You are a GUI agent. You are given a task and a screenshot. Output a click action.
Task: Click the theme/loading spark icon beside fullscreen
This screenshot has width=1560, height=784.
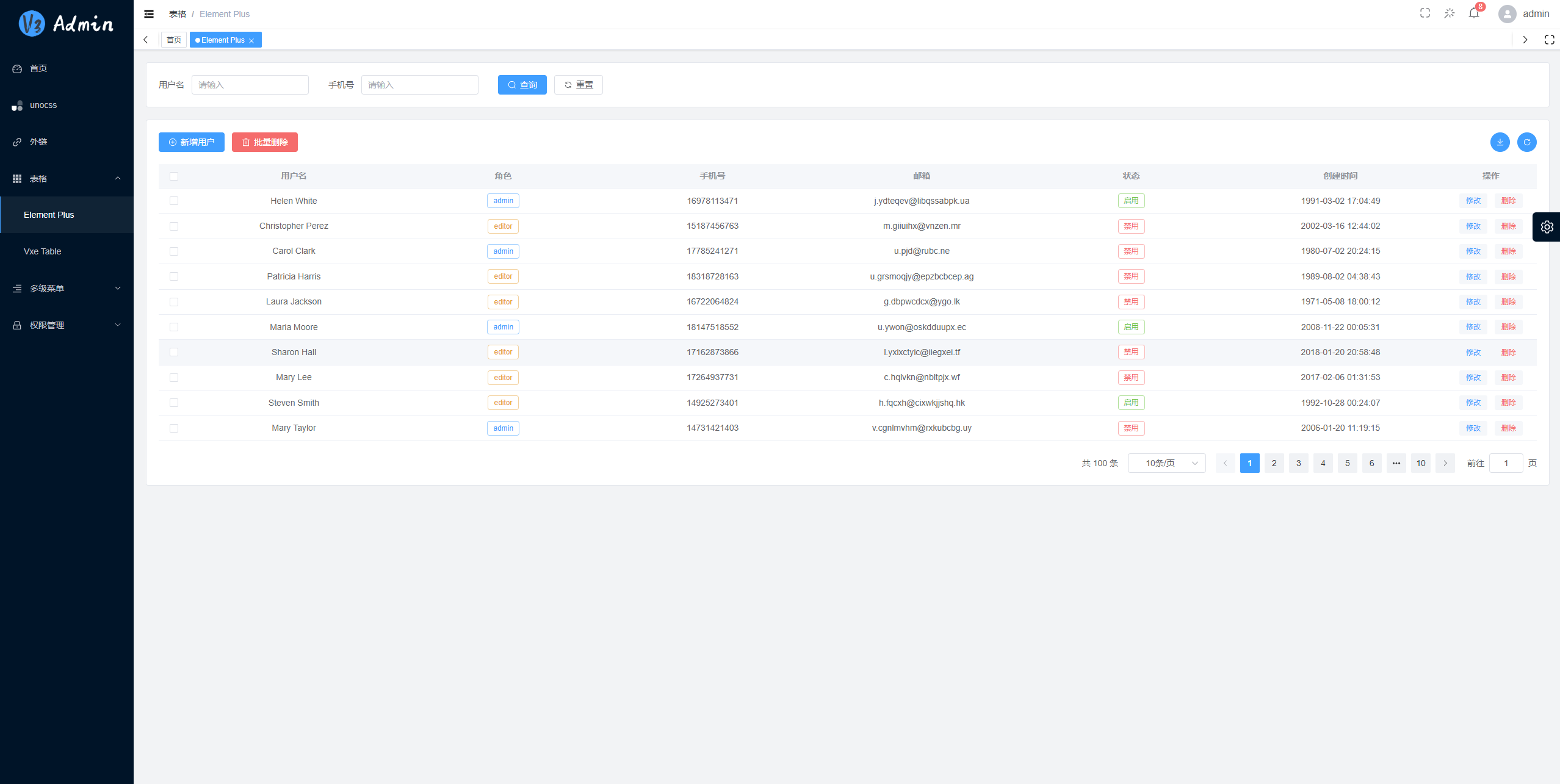1449,13
